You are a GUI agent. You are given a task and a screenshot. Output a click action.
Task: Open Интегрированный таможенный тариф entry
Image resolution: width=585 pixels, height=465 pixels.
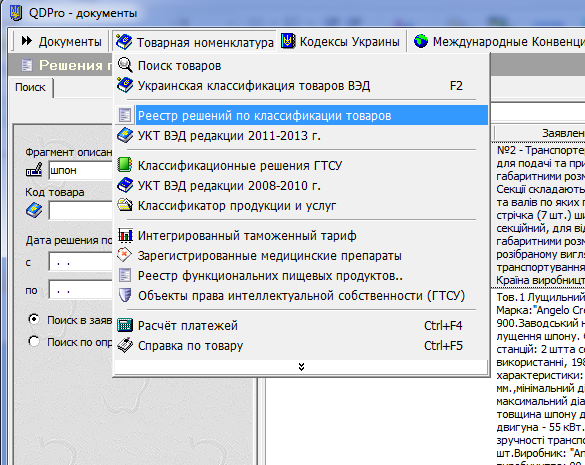[x=301, y=235]
